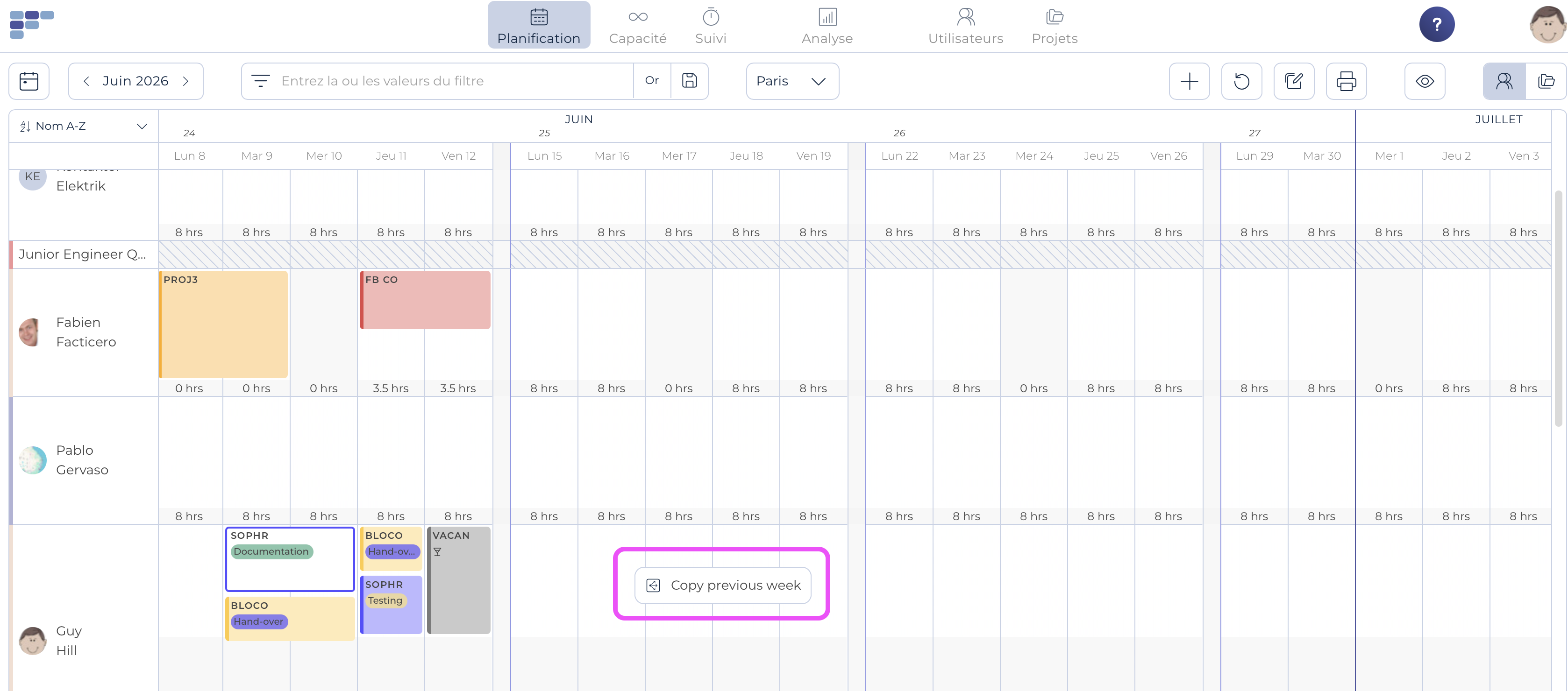Click the printer icon
Viewport: 1568px width, 691px height.
pyautogui.click(x=1346, y=81)
